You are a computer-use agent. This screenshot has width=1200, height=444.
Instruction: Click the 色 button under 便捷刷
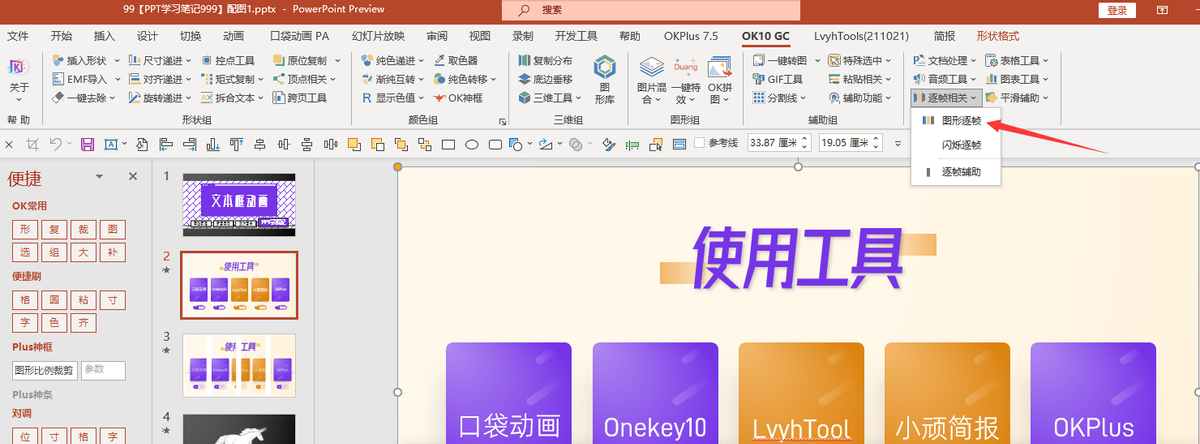click(x=54, y=323)
